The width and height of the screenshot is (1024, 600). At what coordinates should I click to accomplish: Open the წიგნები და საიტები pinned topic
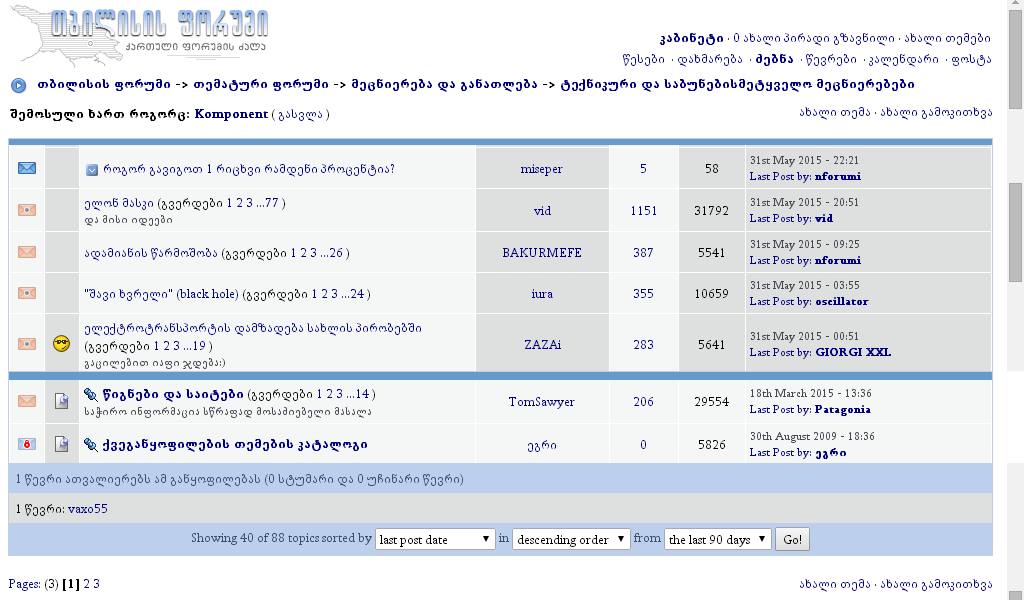click(x=173, y=394)
